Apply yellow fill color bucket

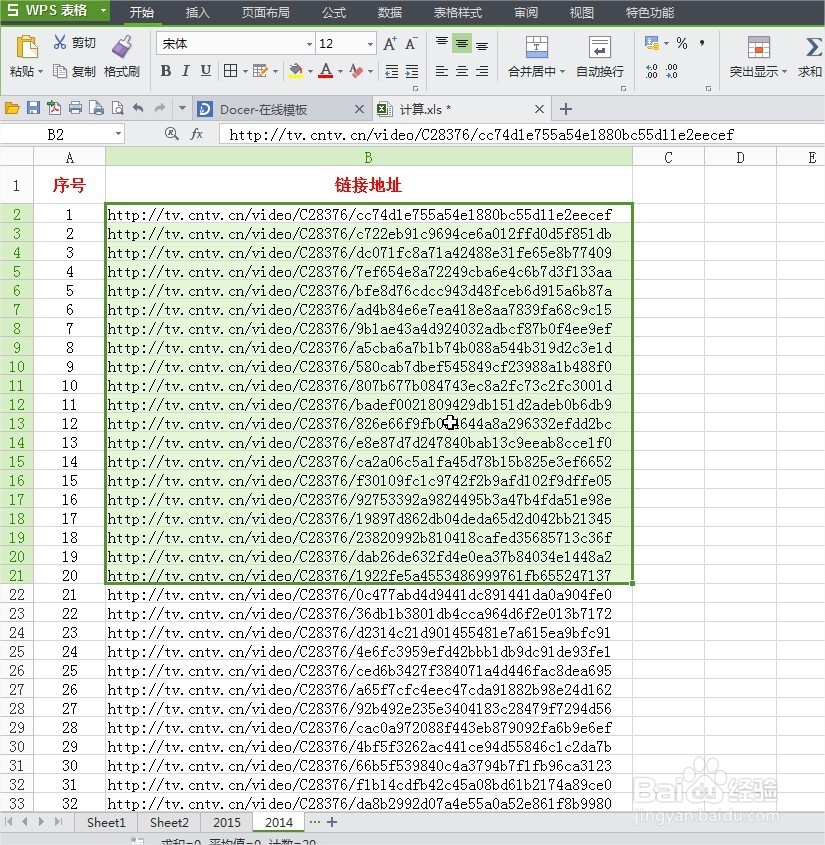(295, 71)
